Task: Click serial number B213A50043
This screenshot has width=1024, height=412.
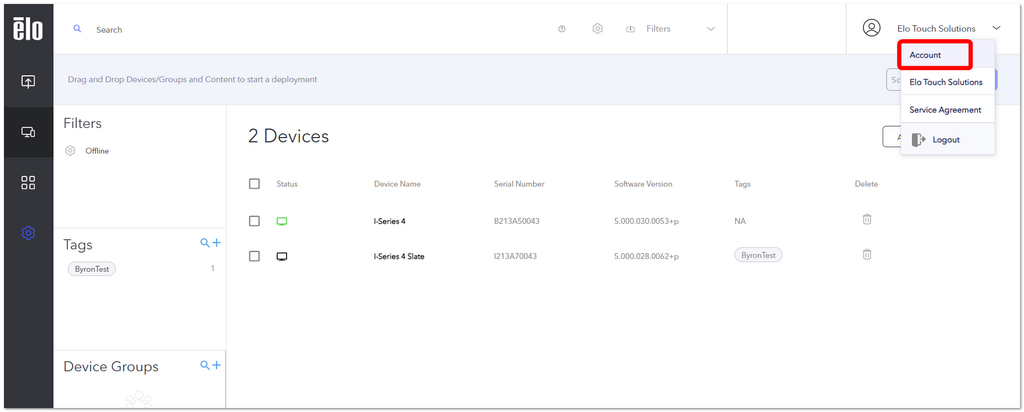Action: tap(517, 221)
